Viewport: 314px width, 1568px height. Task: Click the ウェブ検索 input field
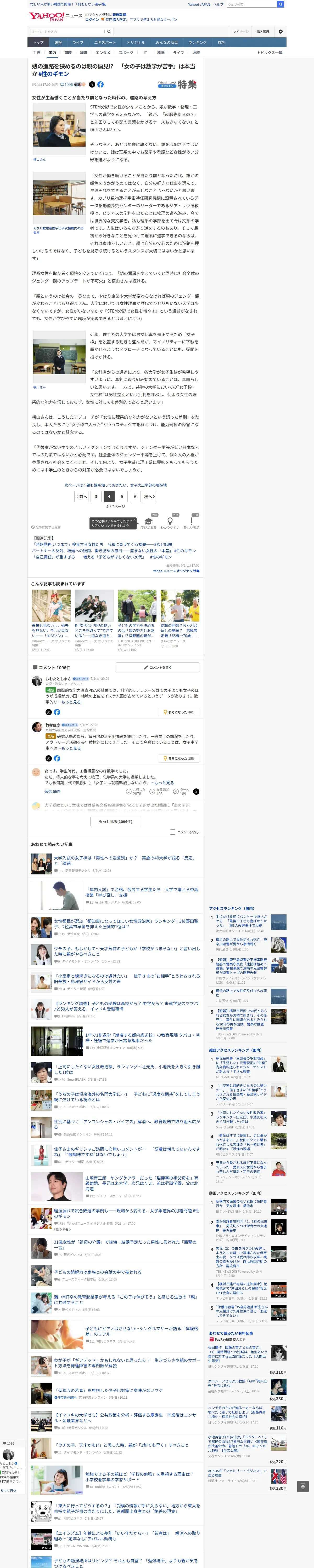click(251, 4)
